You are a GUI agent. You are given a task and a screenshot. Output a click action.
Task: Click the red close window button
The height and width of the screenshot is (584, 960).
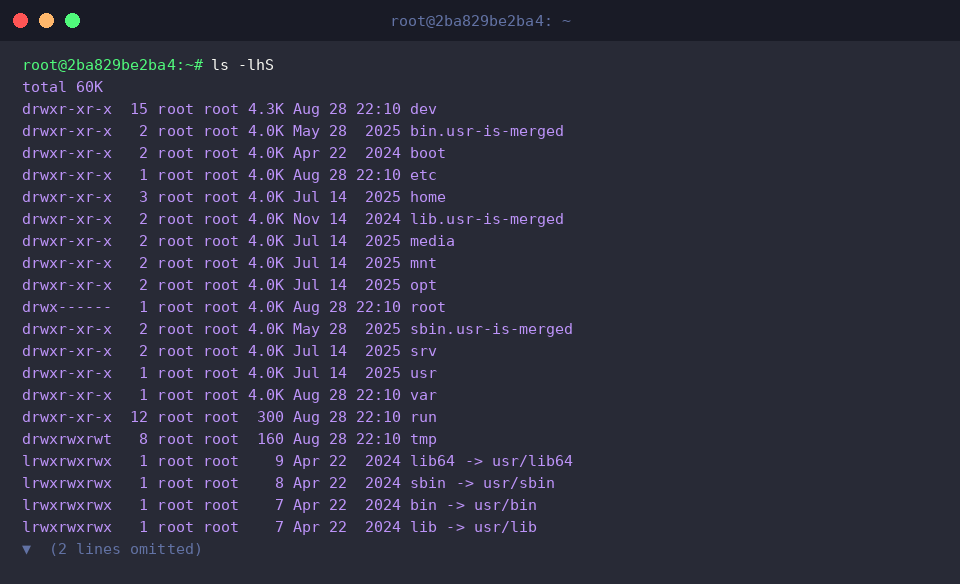pyautogui.click(x=20, y=21)
